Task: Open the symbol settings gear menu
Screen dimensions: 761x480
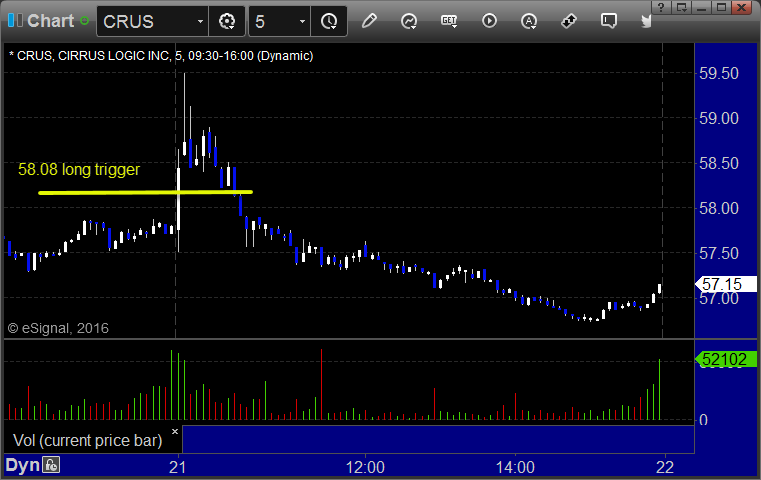Action: [227, 21]
